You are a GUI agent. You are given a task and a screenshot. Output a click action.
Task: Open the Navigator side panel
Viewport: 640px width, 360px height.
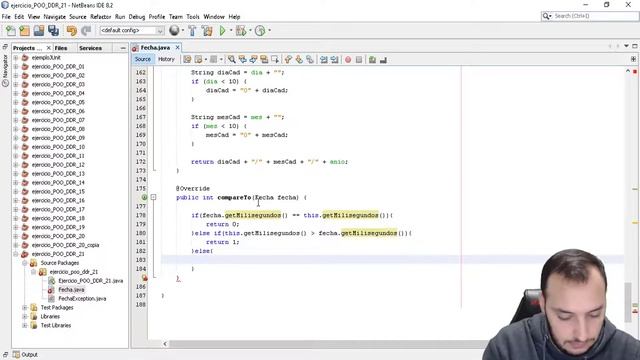(5, 70)
